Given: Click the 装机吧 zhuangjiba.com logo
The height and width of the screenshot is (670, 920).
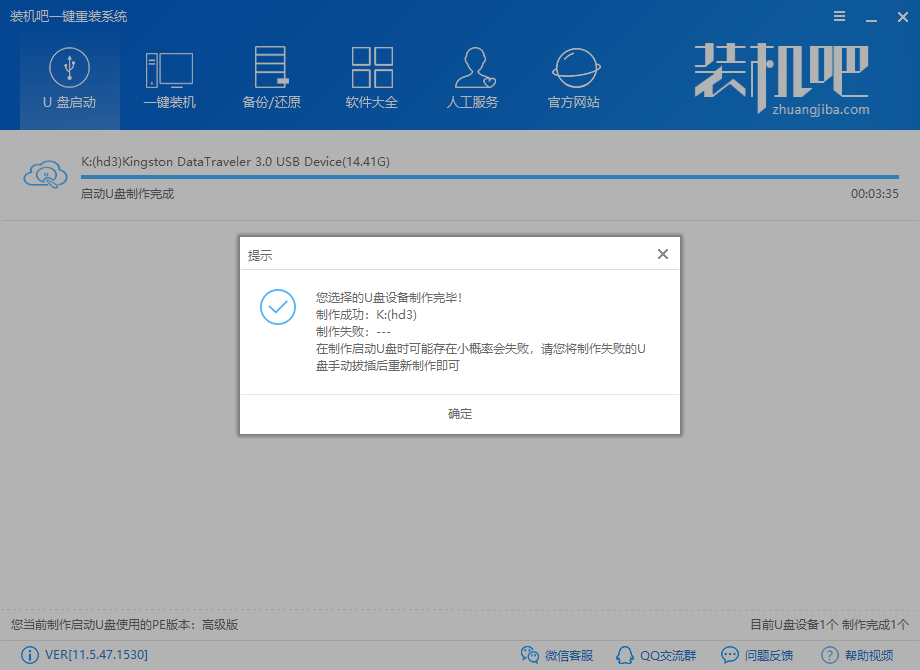Looking at the screenshot, I should [x=782, y=80].
